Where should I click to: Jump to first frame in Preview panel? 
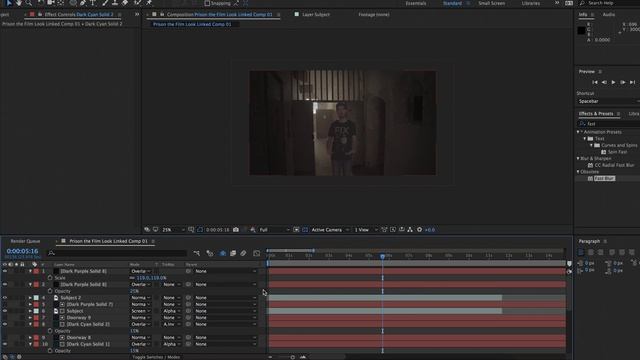pos(595,82)
